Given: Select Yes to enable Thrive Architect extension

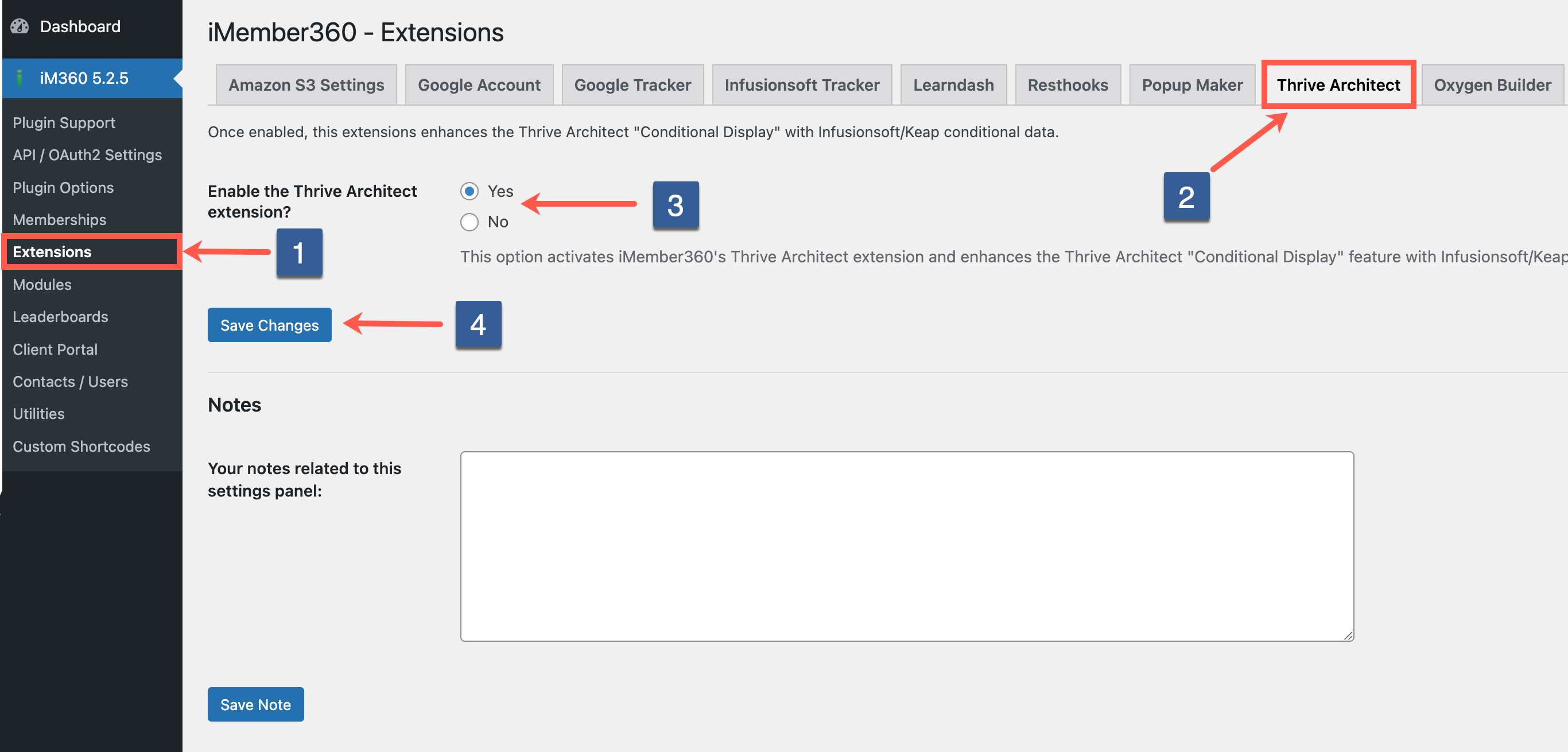Looking at the screenshot, I should coord(469,191).
